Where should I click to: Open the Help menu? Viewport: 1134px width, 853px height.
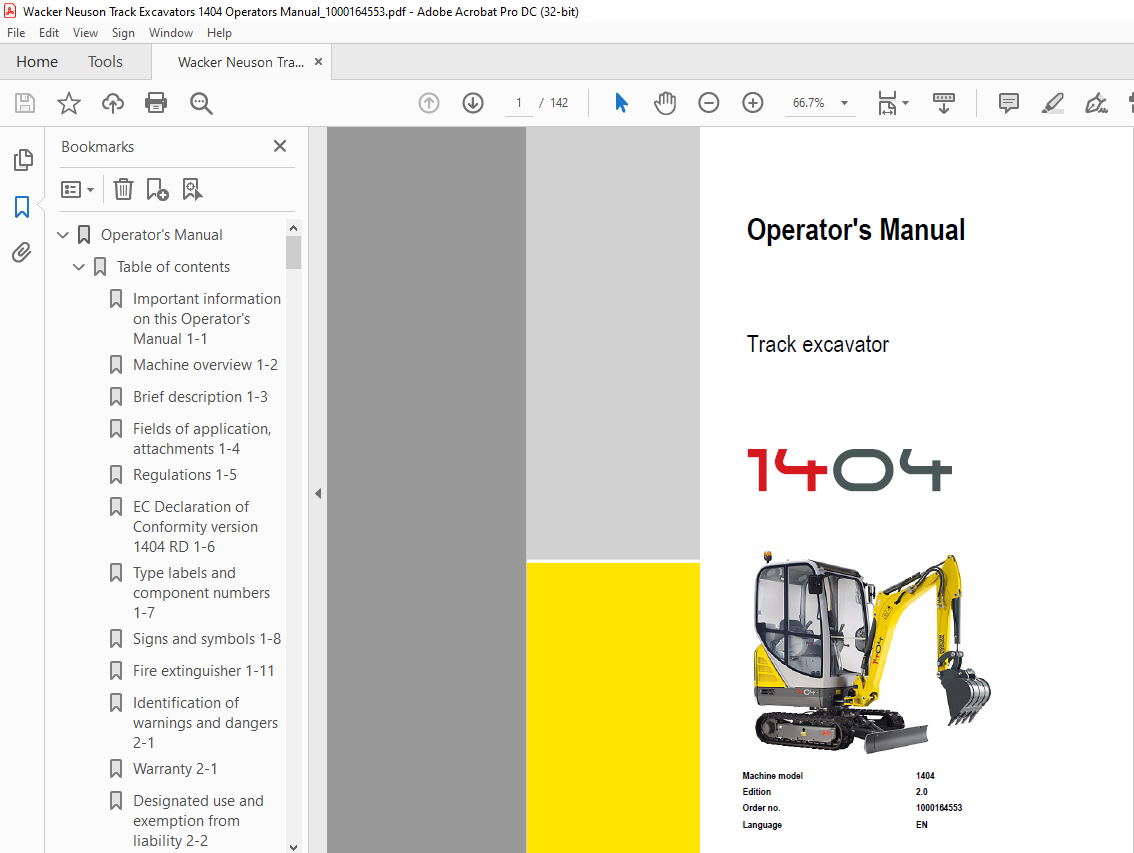click(219, 33)
